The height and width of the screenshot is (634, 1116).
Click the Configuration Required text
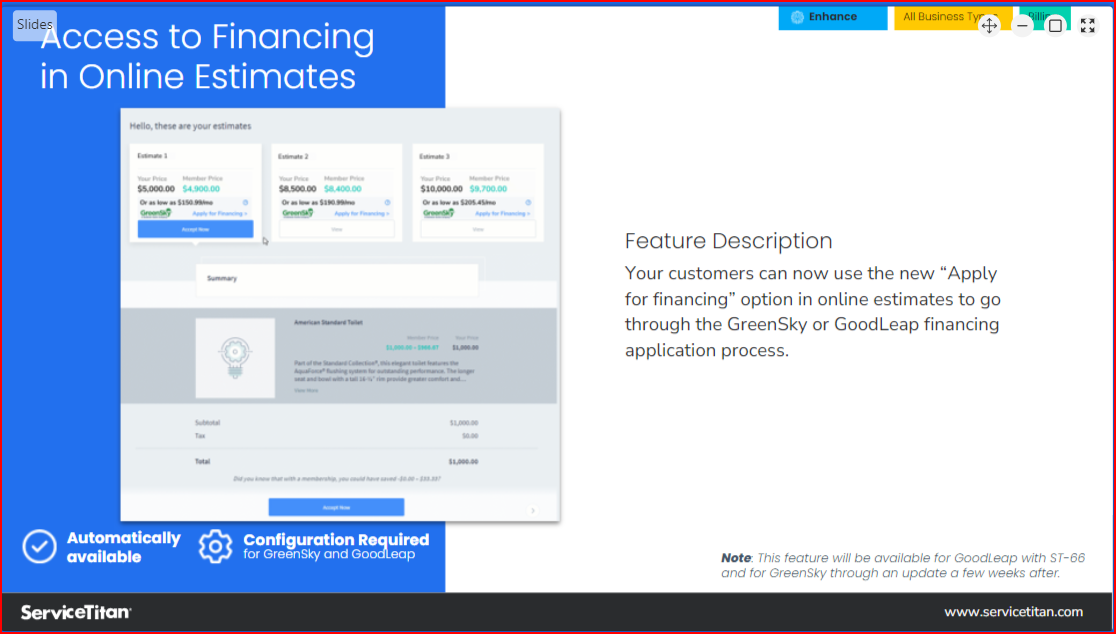click(x=336, y=540)
